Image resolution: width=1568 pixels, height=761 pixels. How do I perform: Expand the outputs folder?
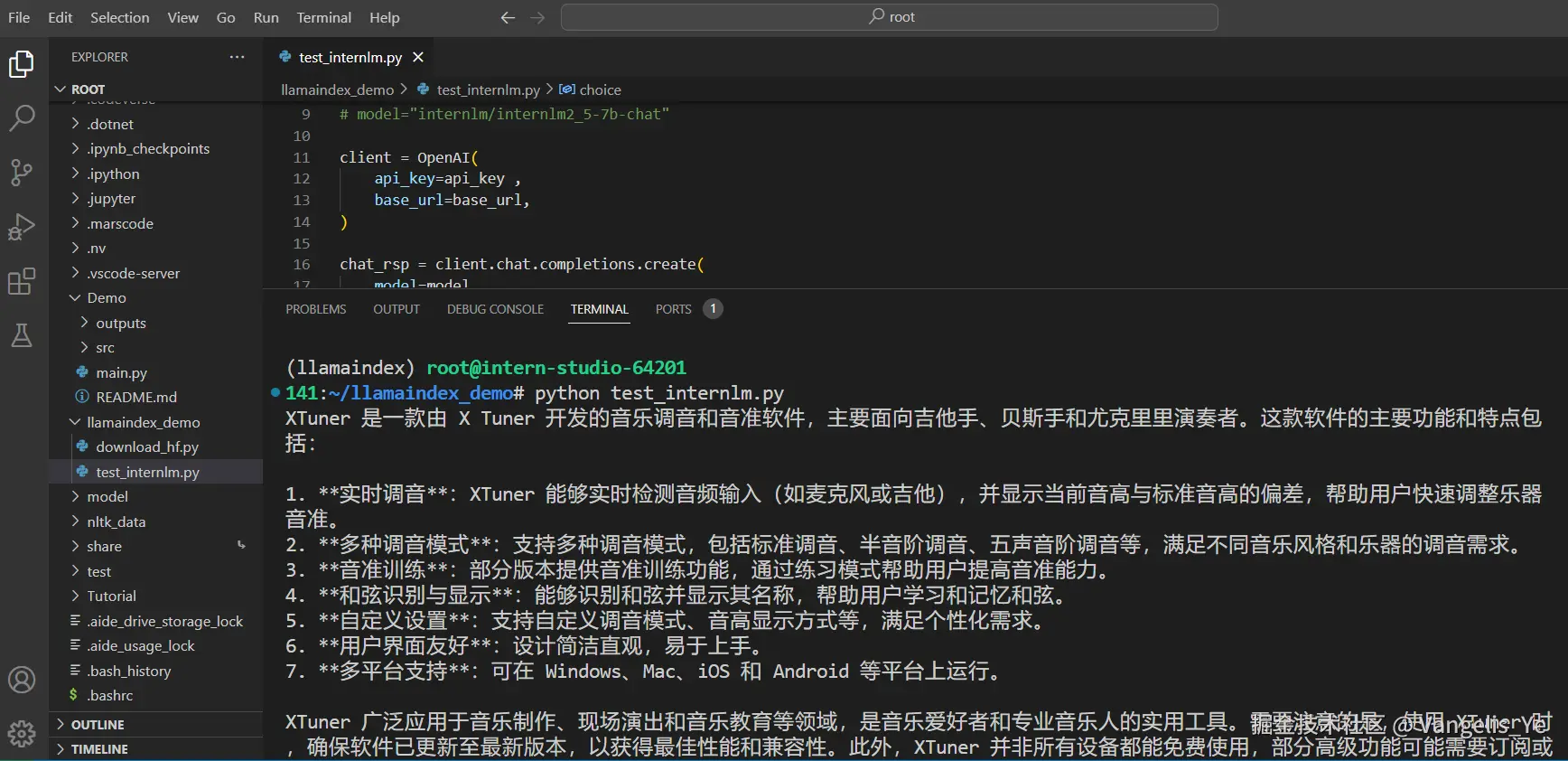click(84, 323)
